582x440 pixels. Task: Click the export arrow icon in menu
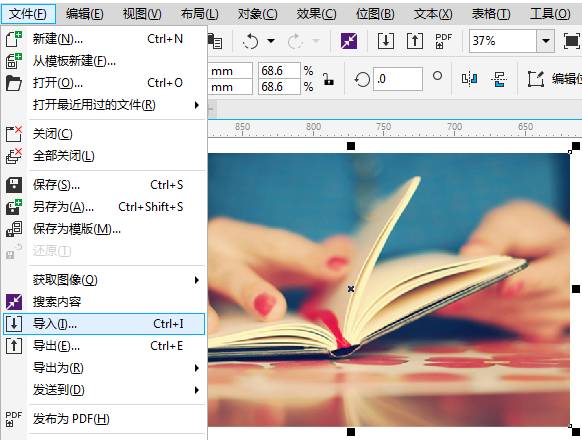click(x=14, y=346)
